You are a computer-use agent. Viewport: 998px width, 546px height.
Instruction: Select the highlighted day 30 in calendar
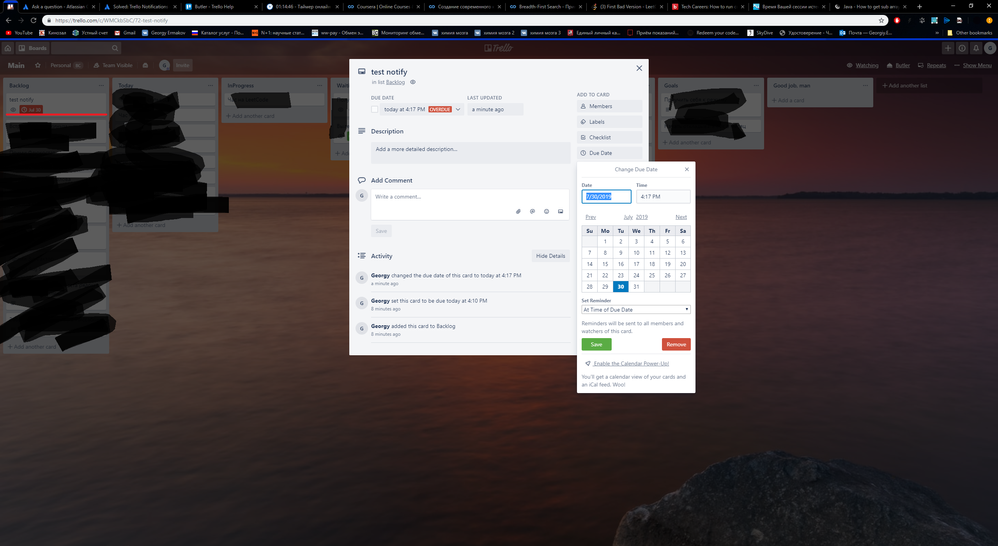pos(621,286)
